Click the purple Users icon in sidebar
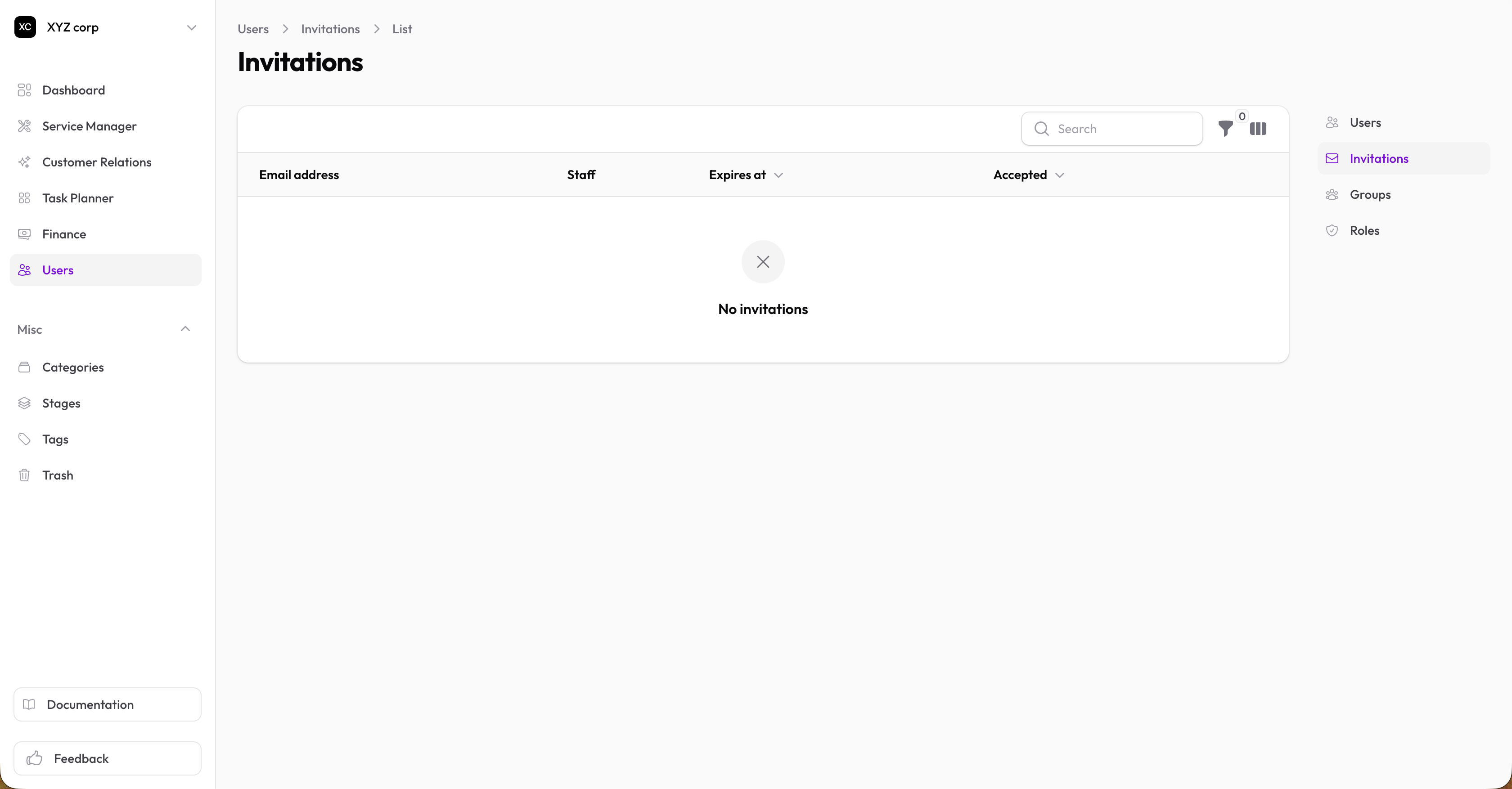This screenshot has height=789, width=1512. click(24, 270)
